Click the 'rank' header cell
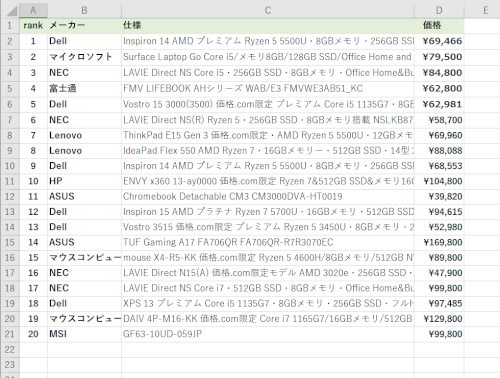Image resolution: width=500 pixels, height=378 pixels. pyautogui.click(x=33, y=25)
